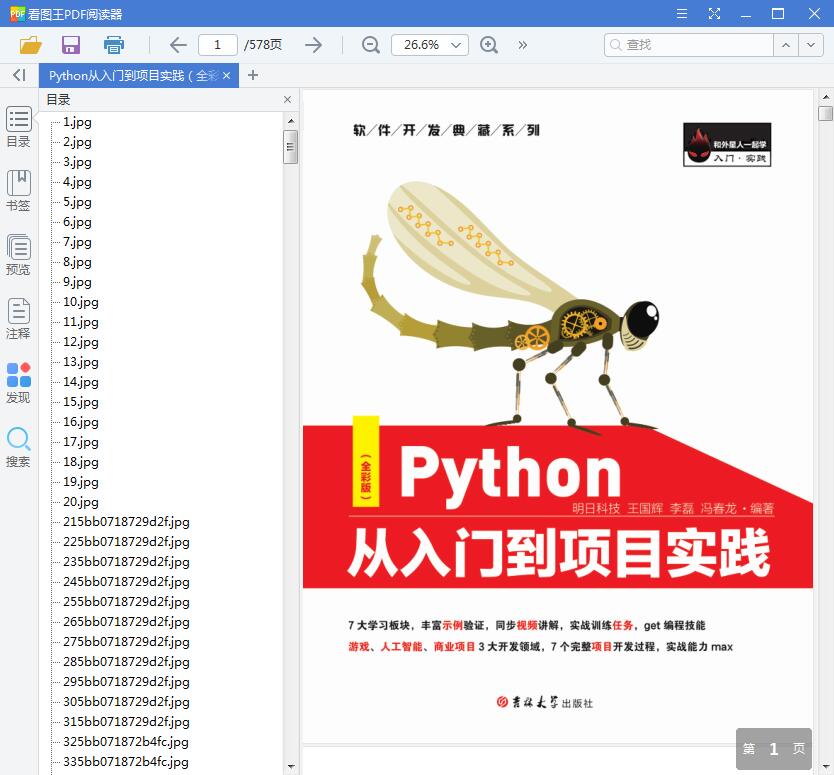This screenshot has width=834, height=775.
Task: Go back a page with the left arrow
Action: pos(176,45)
